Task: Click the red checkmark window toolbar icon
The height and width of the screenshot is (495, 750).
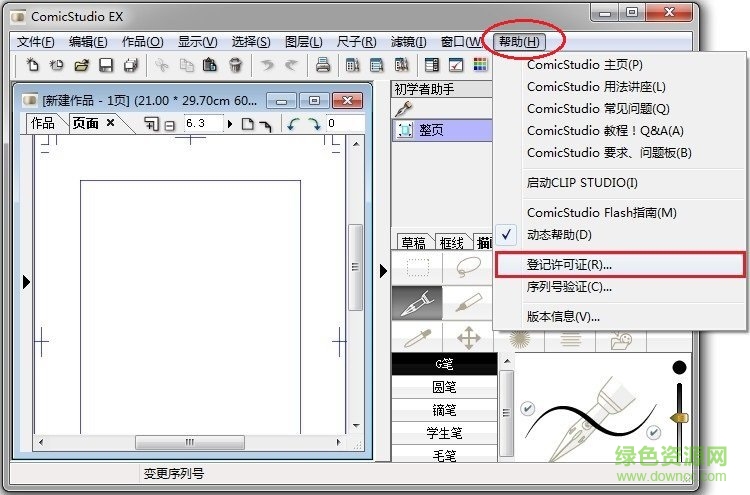Action: 456,65
